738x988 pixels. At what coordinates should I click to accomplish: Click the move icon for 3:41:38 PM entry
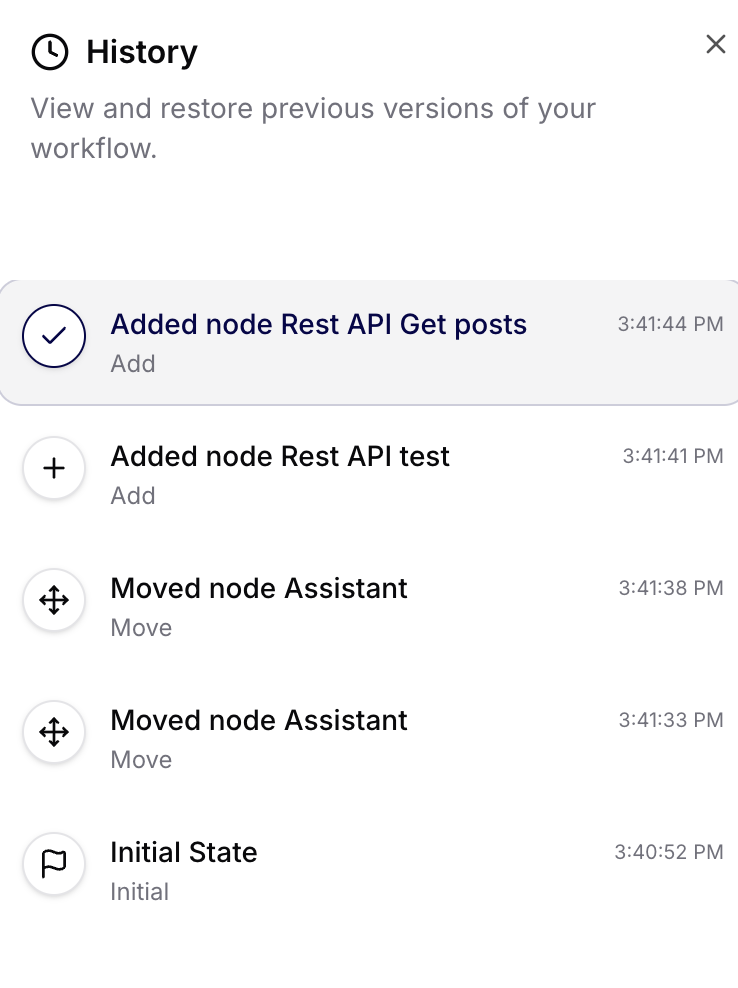(x=54, y=600)
